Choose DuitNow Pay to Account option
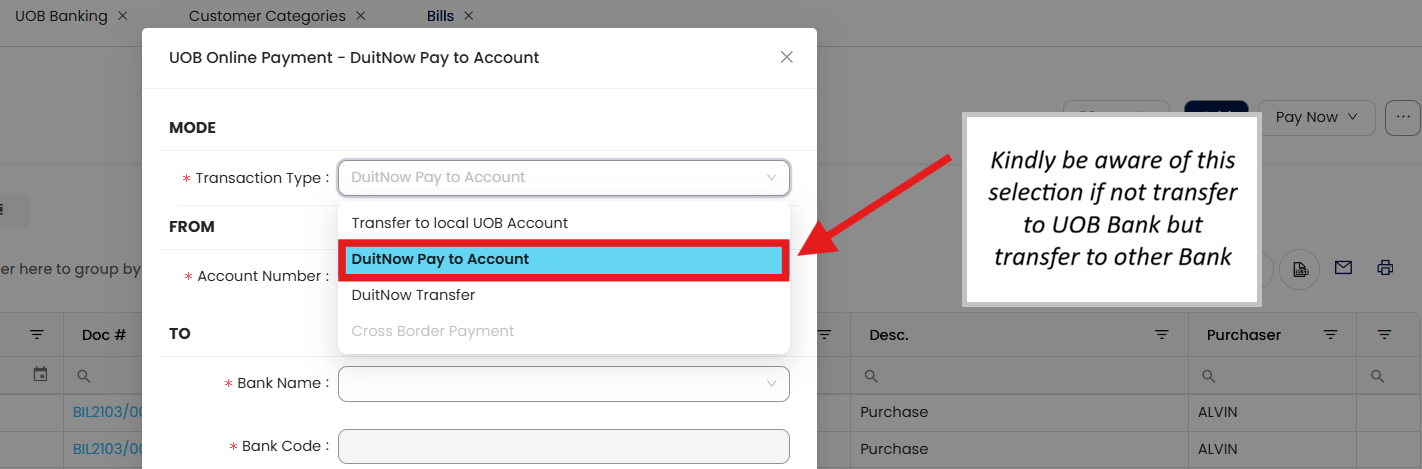Viewport: 1422px width, 469px height. [440, 259]
